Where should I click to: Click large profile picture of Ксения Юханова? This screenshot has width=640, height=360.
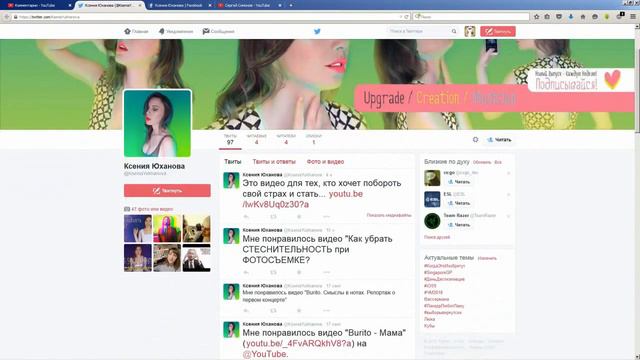[x=157, y=123]
